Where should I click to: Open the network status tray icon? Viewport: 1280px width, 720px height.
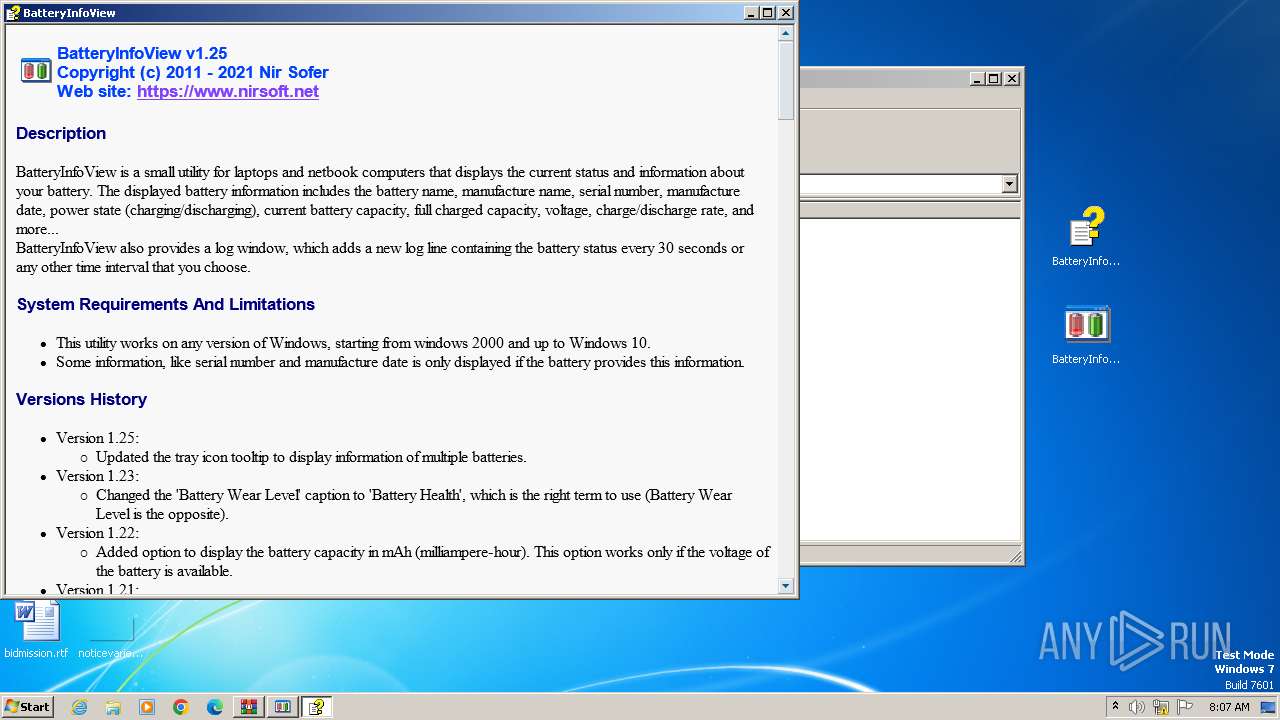1161,707
